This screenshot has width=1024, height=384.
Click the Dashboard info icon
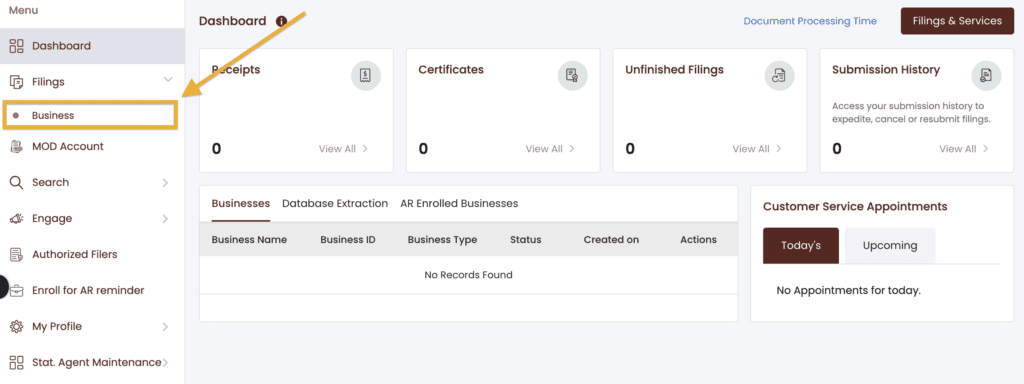point(281,21)
